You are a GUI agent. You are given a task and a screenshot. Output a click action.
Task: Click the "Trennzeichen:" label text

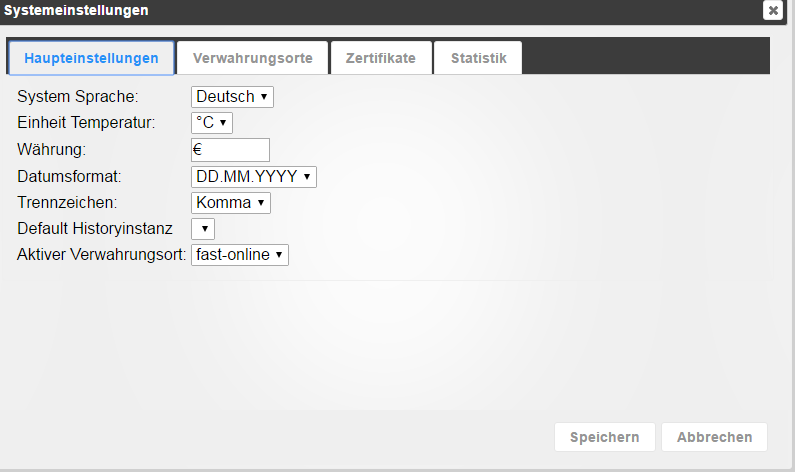[x=67, y=203]
